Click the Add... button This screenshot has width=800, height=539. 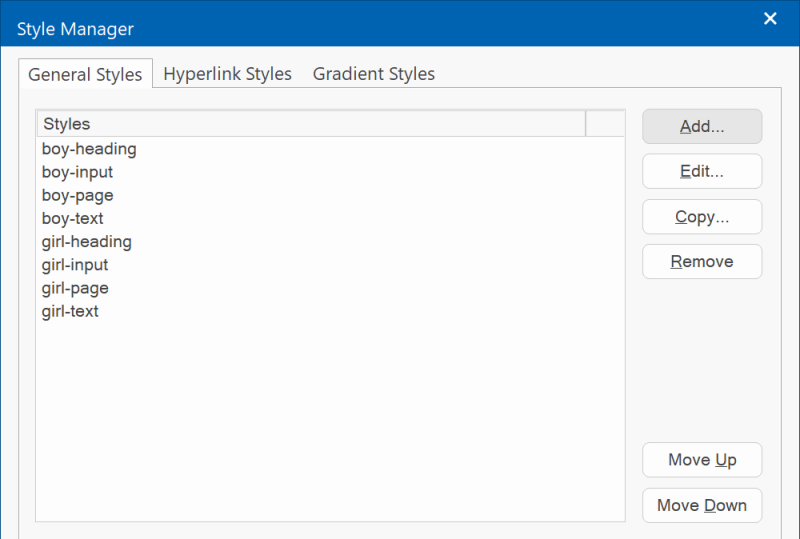point(702,126)
